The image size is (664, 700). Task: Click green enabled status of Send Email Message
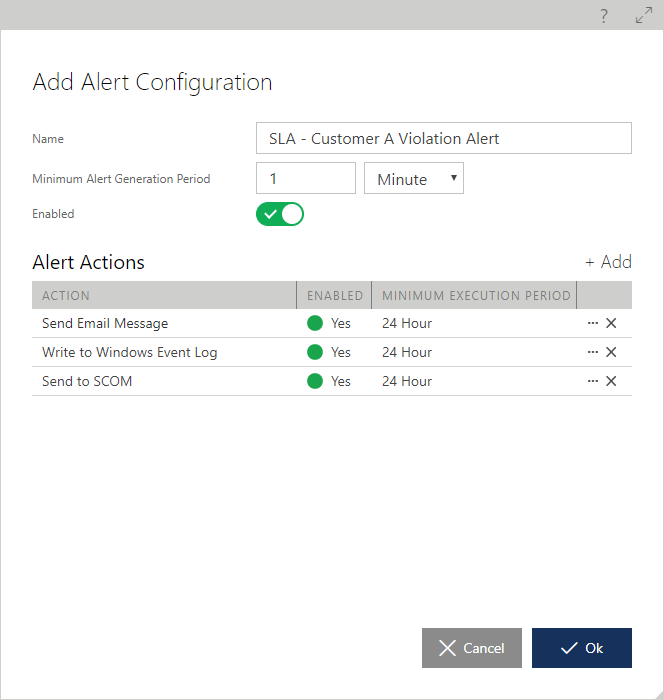point(315,323)
